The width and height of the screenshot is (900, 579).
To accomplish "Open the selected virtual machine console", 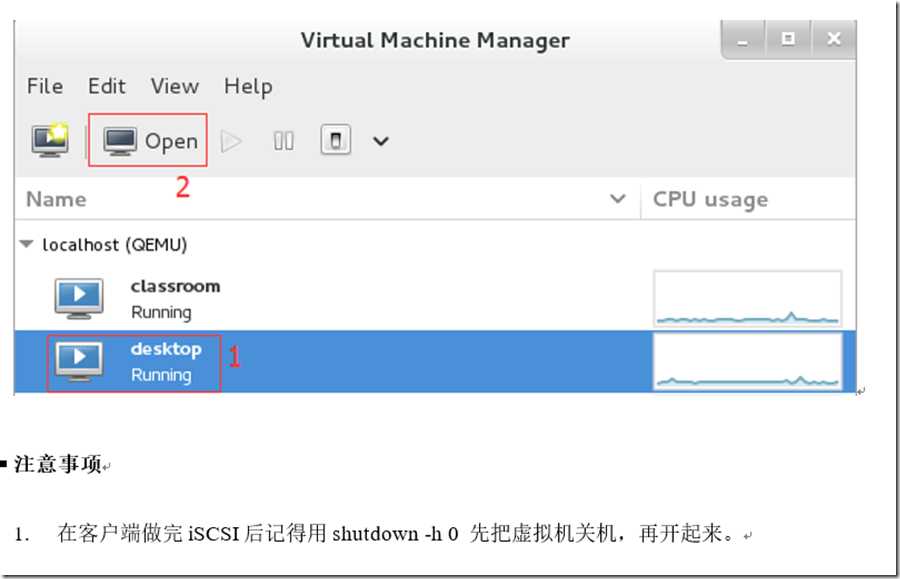I will (x=150, y=141).
